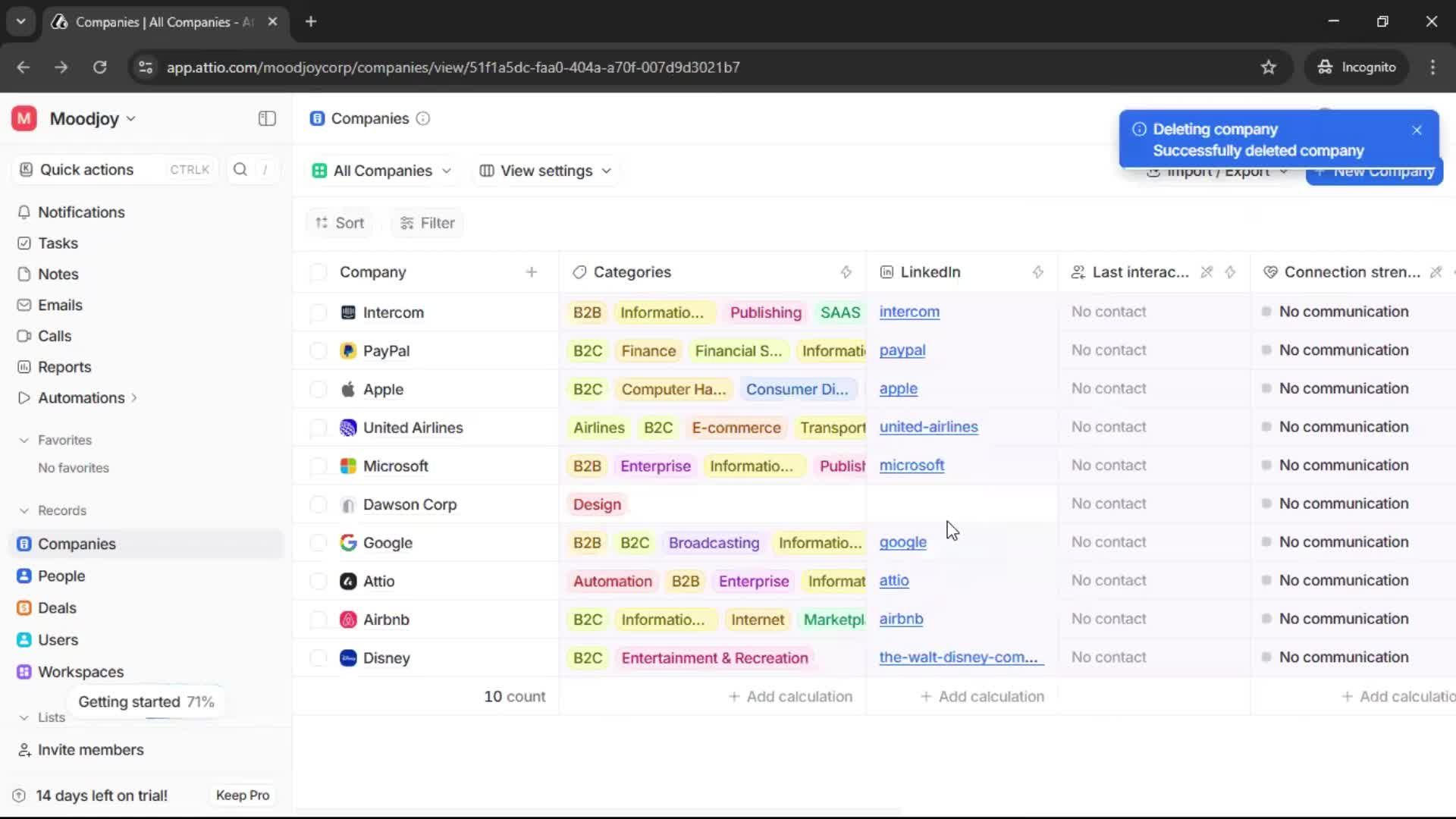Click the Microsoft logo icon
Viewport: 1456px width, 819px height.
[348, 466]
